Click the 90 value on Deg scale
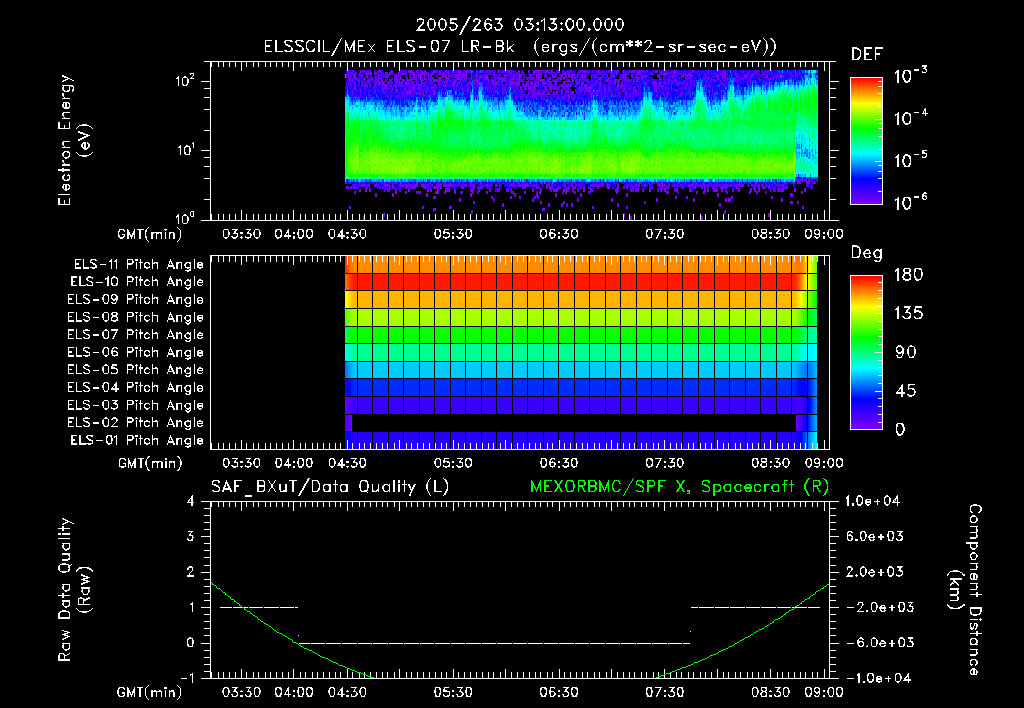Image resolution: width=1024 pixels, height=708 pixels. [x=905, y=352]
